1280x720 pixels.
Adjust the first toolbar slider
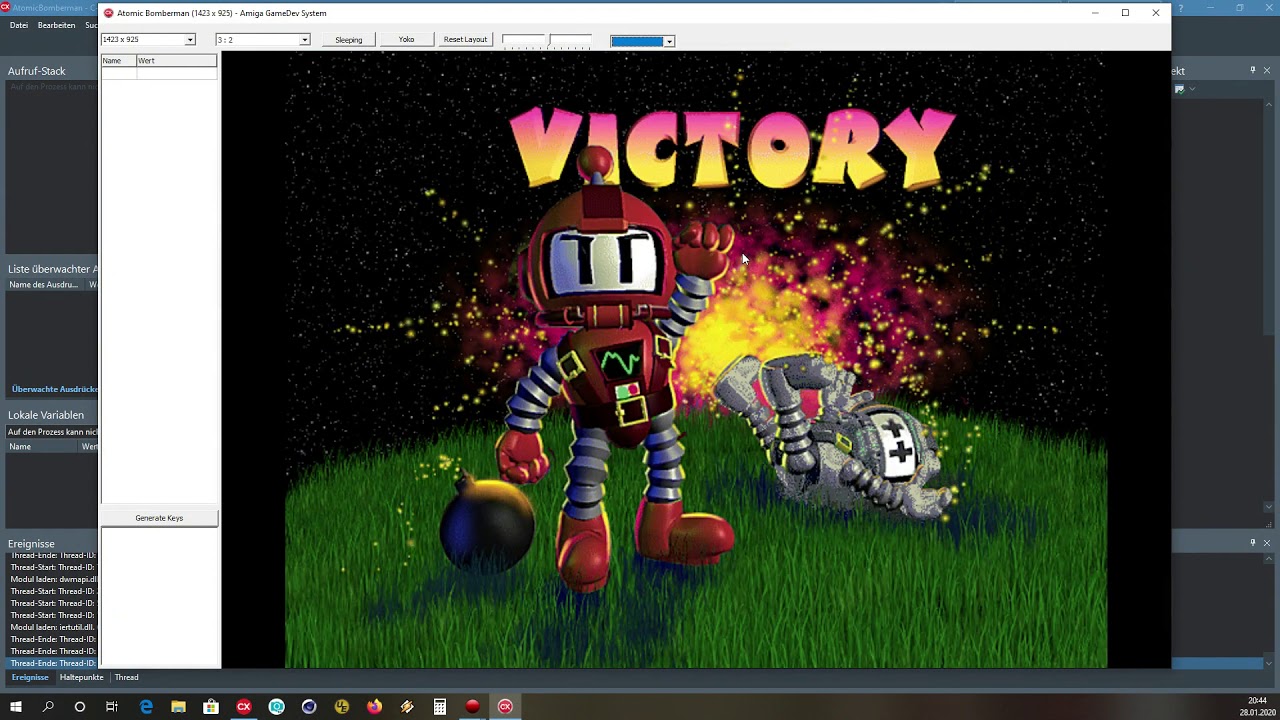(523, 41)
